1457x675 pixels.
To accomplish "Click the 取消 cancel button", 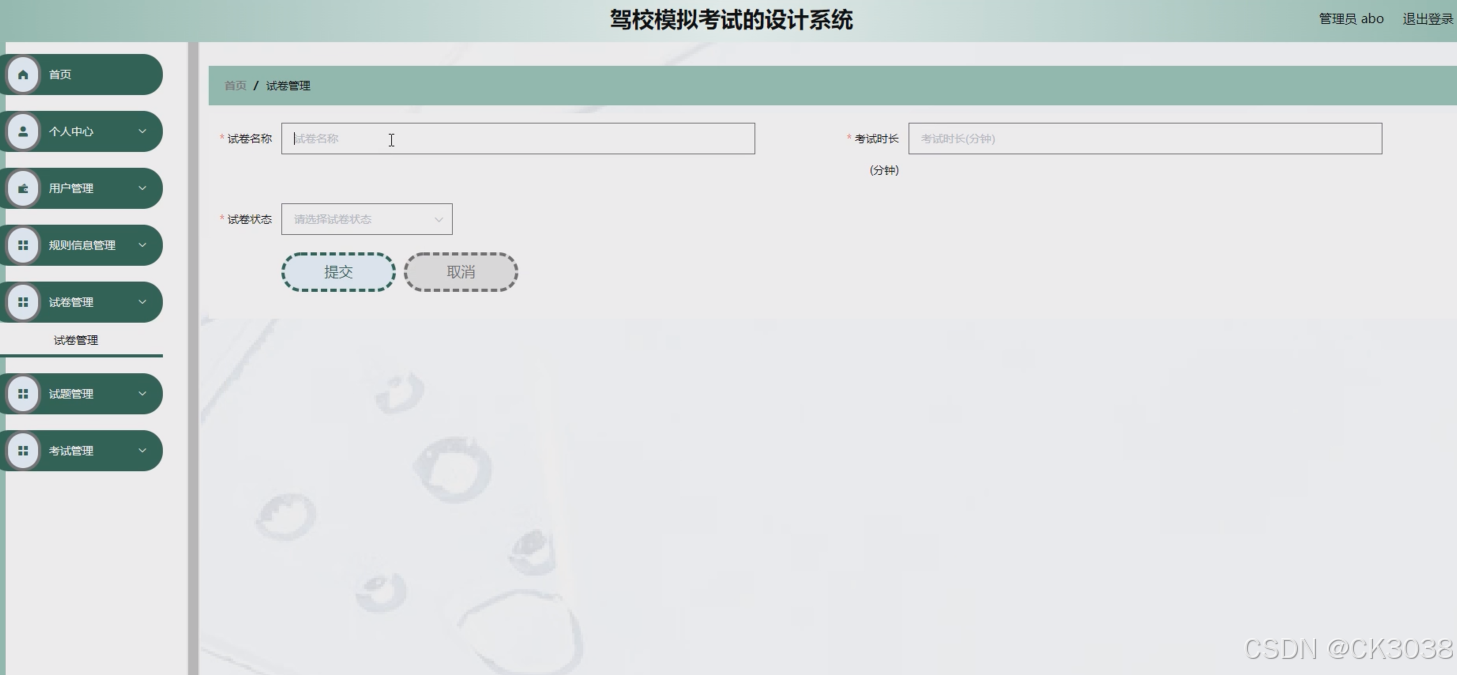I will tap(460, 271).
